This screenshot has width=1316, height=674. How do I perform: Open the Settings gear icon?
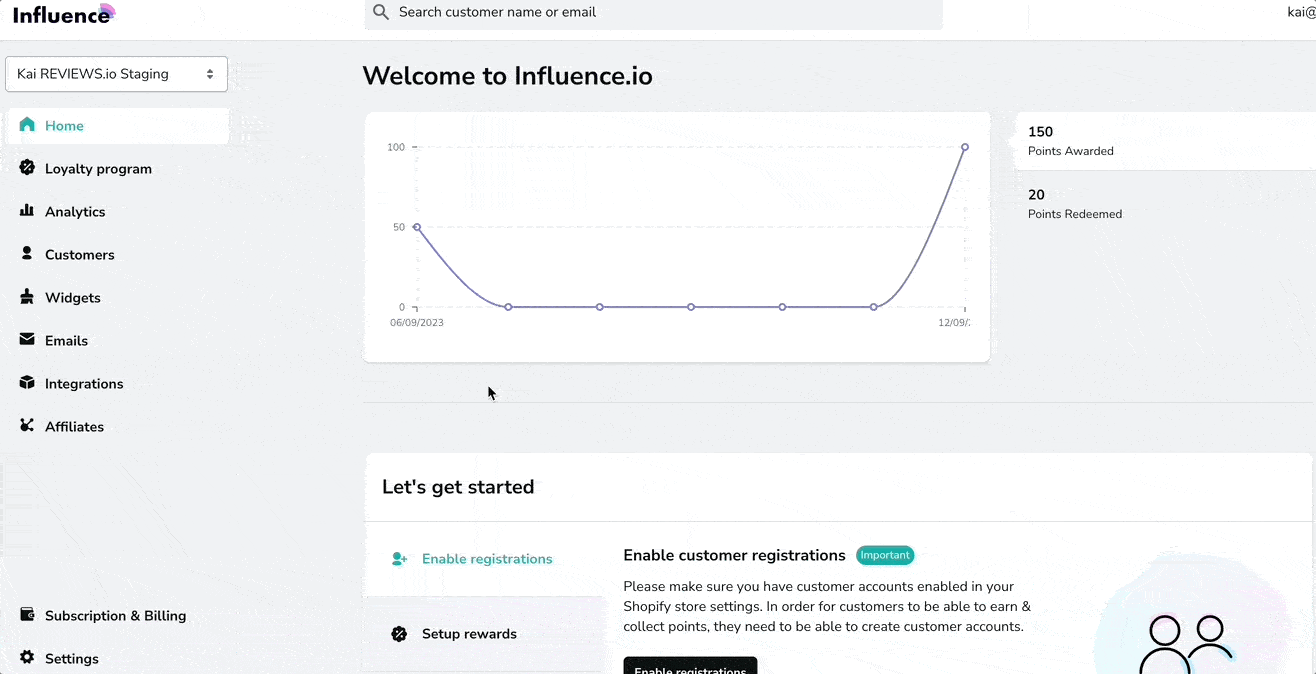[x=27, y=658]
